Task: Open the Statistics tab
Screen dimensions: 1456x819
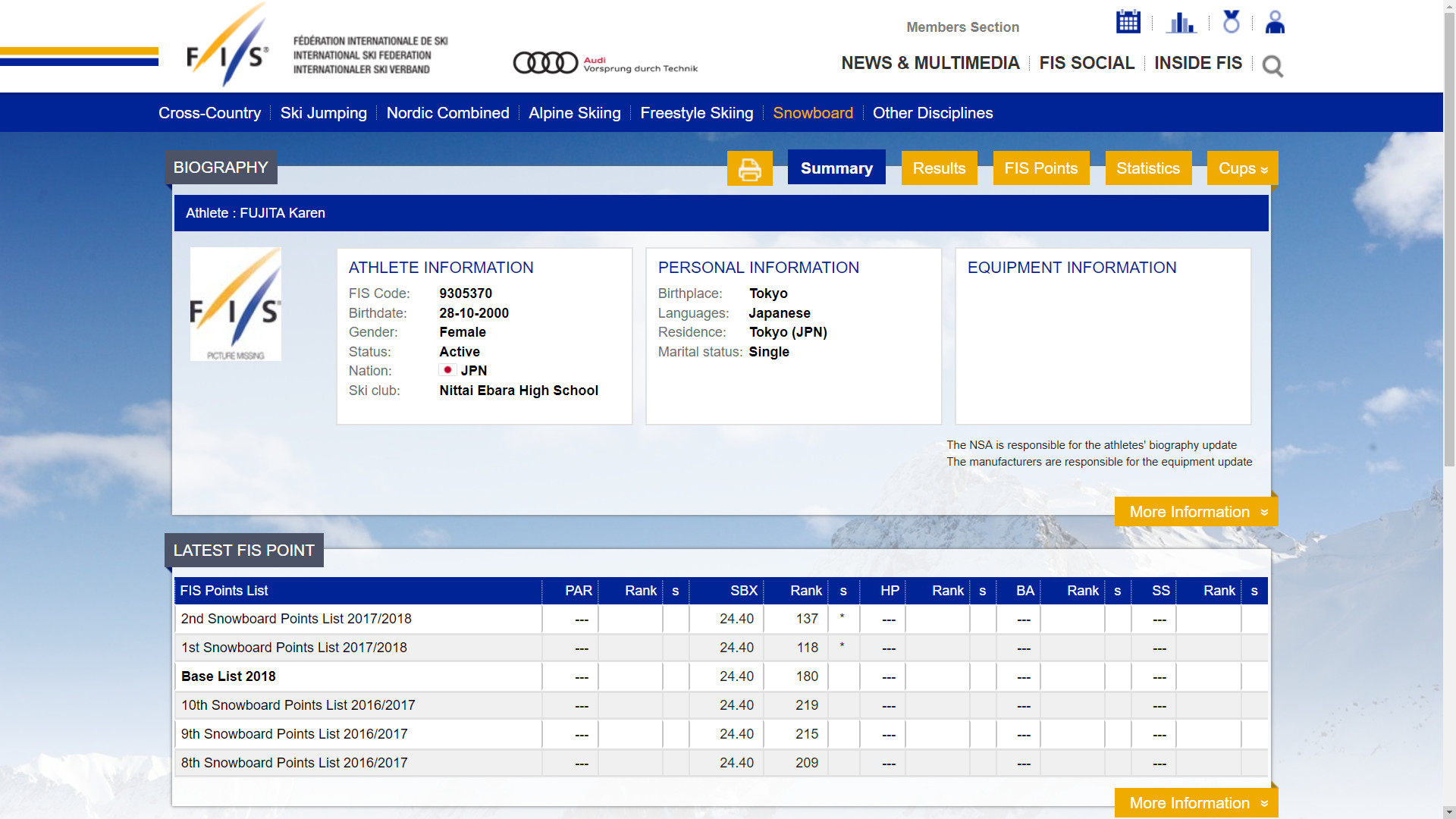Action: [1147, 168]
